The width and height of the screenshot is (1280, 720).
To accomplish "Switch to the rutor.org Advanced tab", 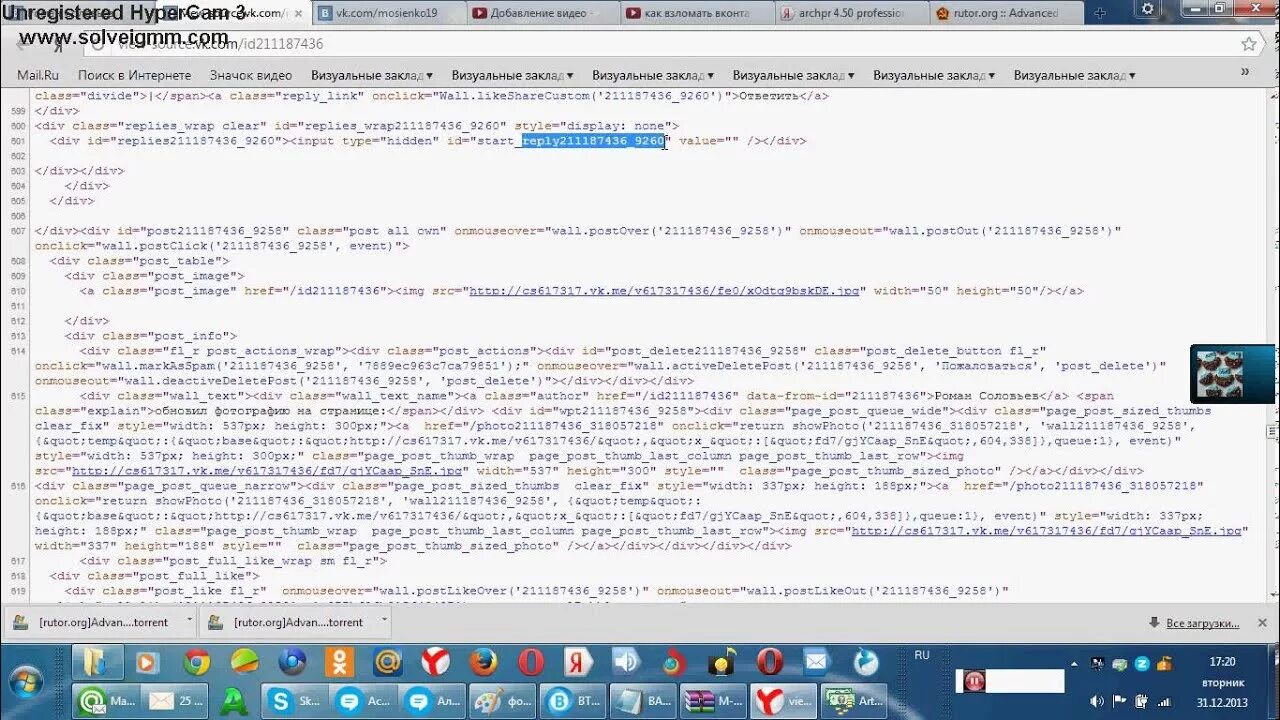I will pyautogui.click(x=1005, y=13).
